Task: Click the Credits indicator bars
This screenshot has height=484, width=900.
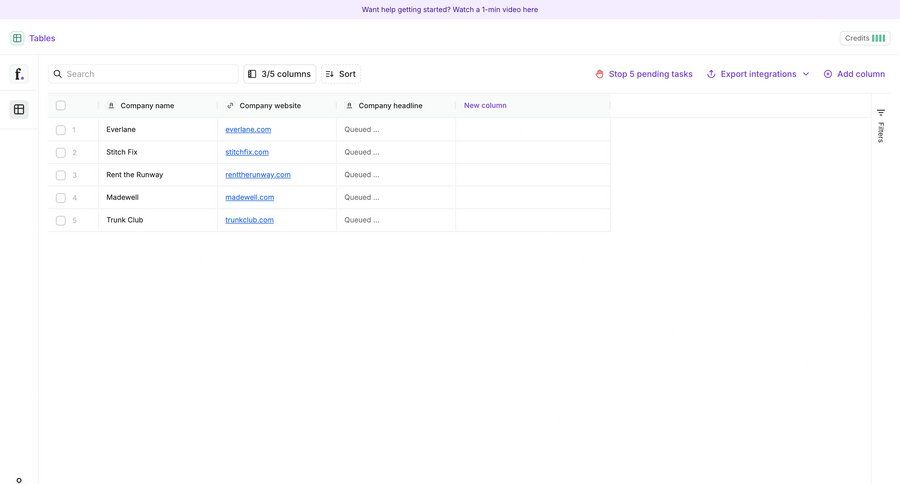Action: tap(878, 38)
